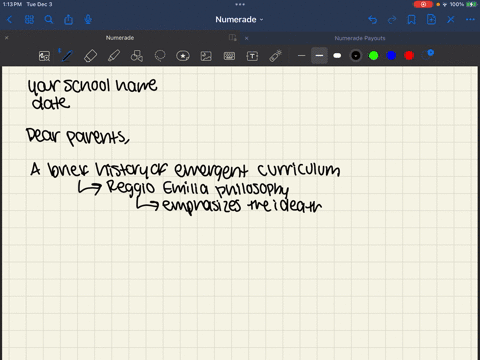Select the Eraser tool
This screenshot has width=480, height=360.
90,56
